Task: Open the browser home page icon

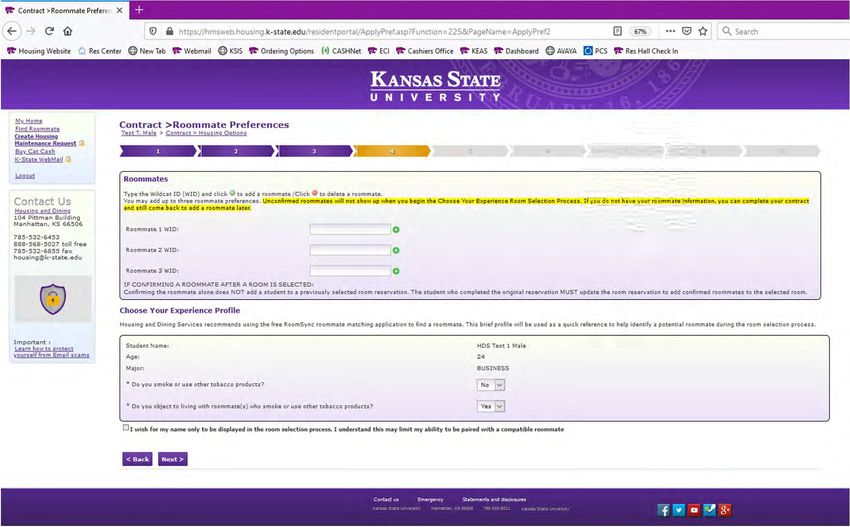Action: pos(68,31)
